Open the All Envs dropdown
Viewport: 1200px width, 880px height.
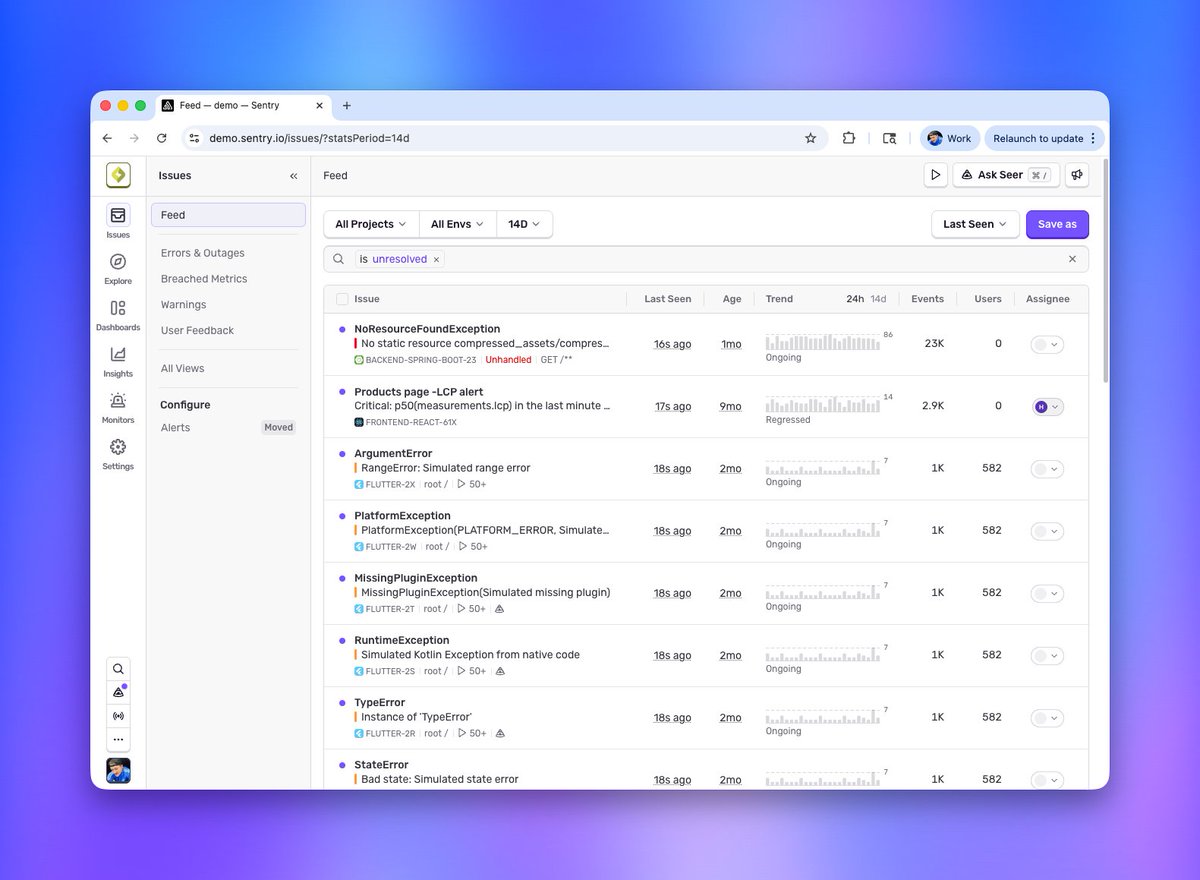click(x=457, y=224)
